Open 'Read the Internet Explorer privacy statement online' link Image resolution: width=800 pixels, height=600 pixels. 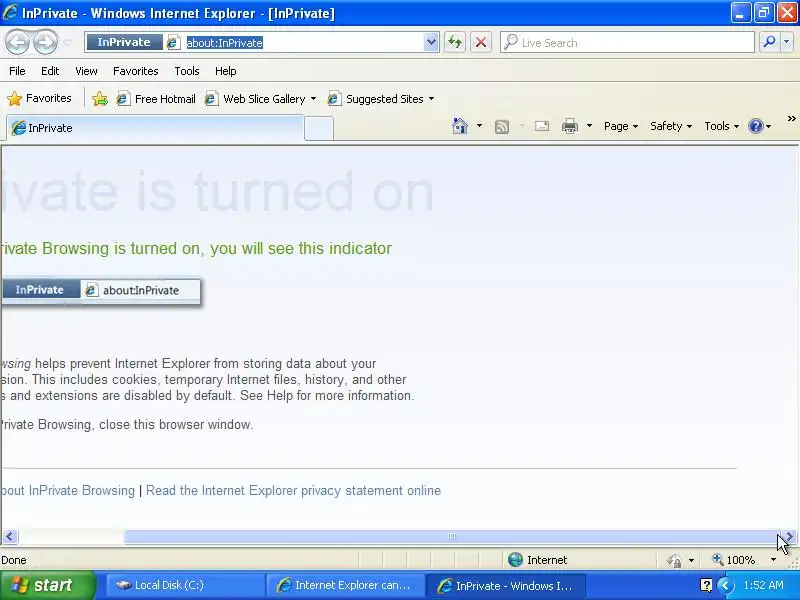pos(293,490)
